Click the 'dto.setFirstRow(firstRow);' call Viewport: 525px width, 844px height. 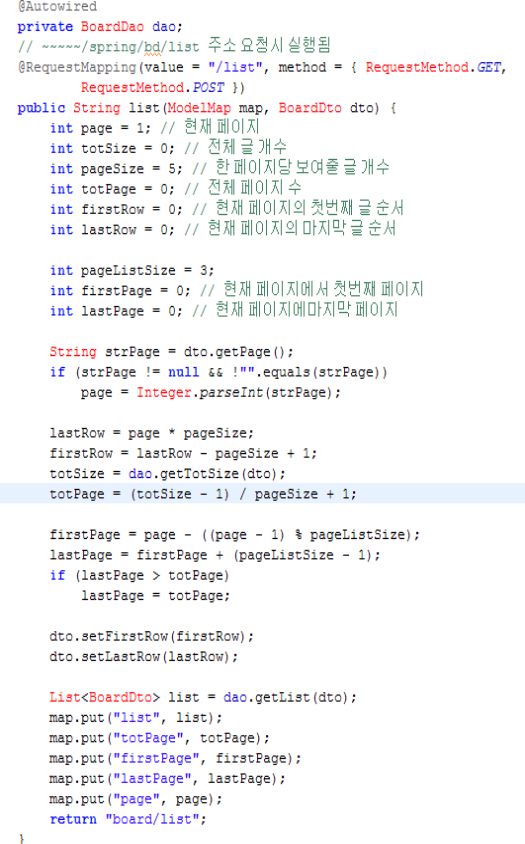tap(151, 636)
